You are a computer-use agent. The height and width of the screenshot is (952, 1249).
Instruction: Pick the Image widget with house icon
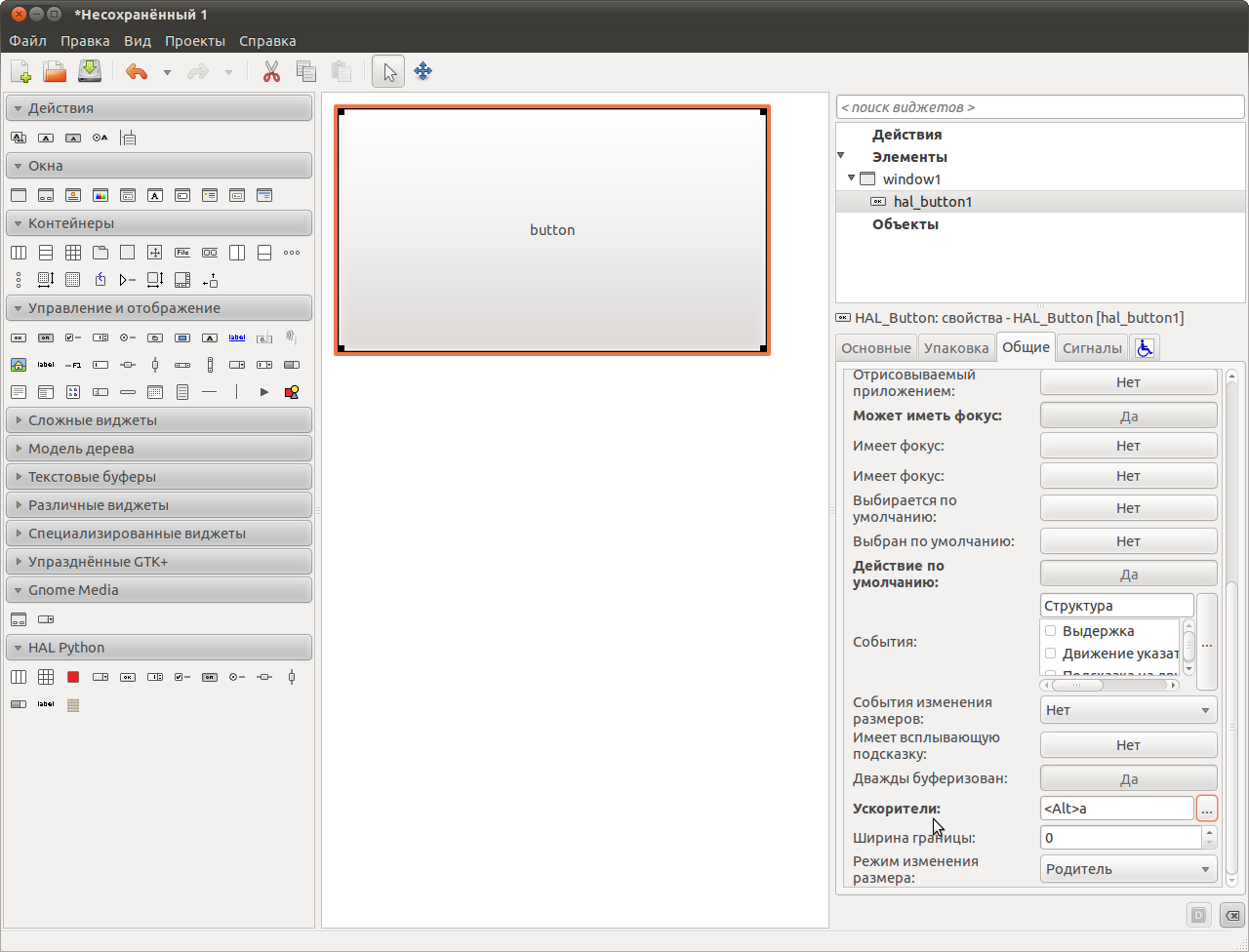tap(19, 365)
